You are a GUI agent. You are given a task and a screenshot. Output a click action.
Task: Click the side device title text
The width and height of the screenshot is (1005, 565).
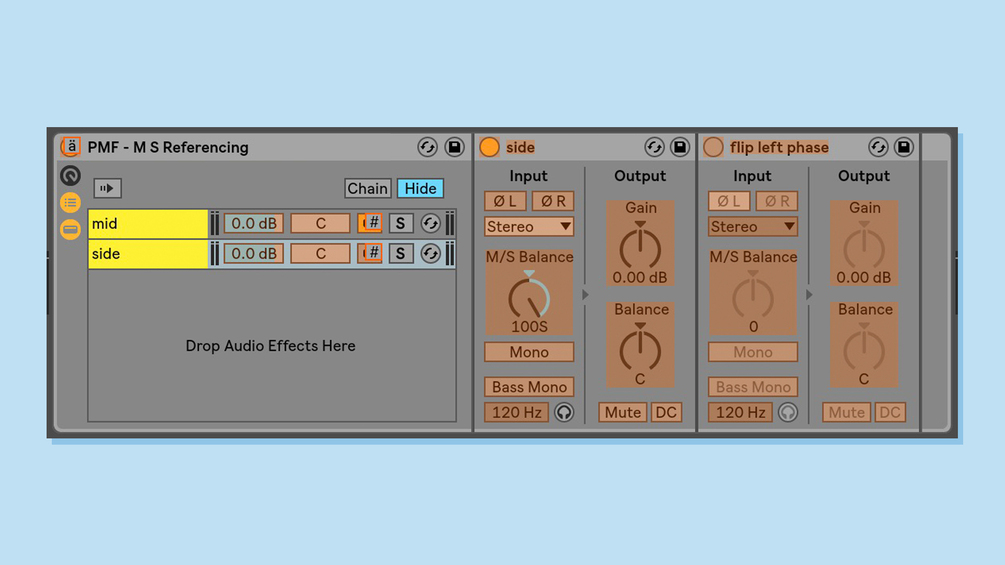pyautogui.click(x=520, y=147)
